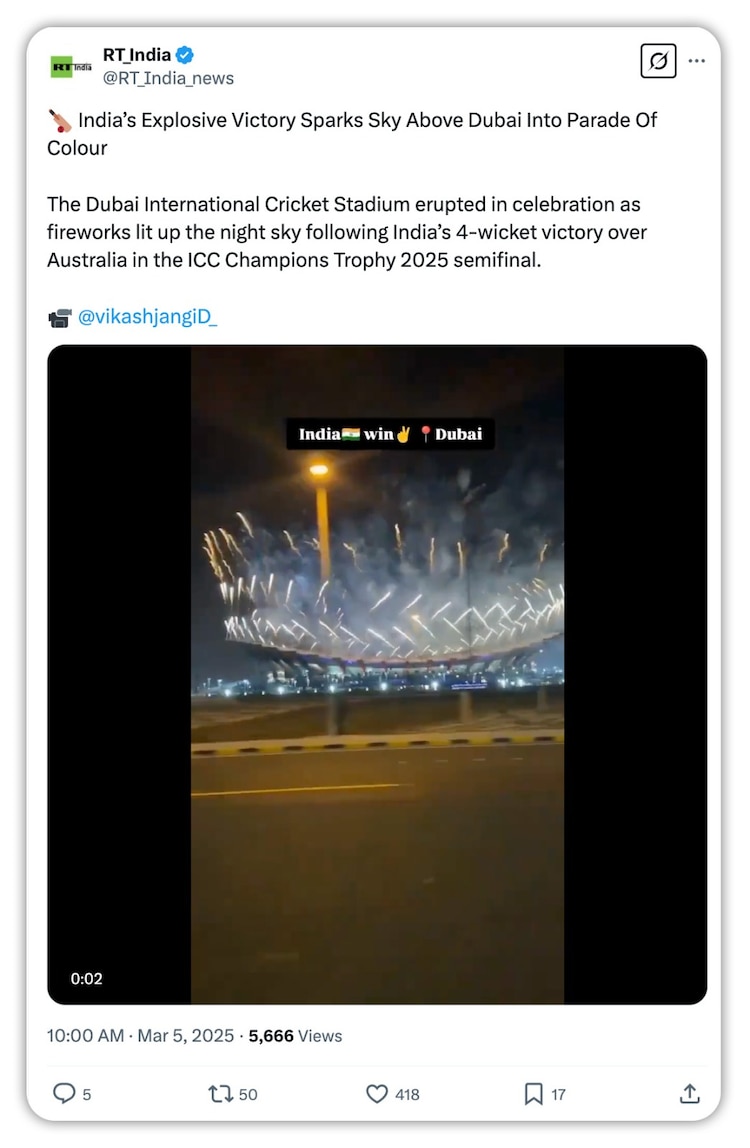Visit the @vikashjangiD_ mention link
This screenshot has width=750, height=1148.
147,317
